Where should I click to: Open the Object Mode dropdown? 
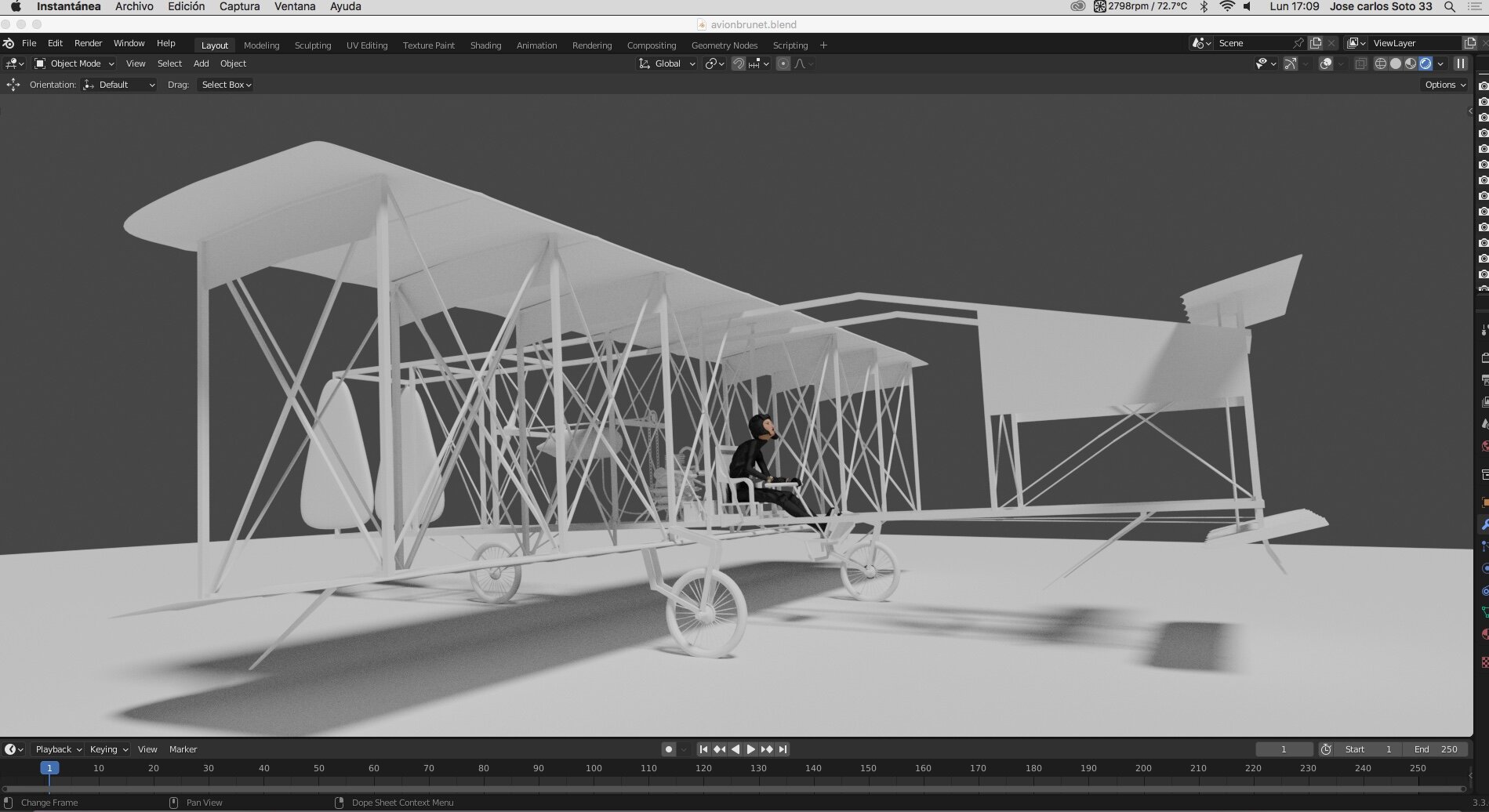click(x=74, y=63)
